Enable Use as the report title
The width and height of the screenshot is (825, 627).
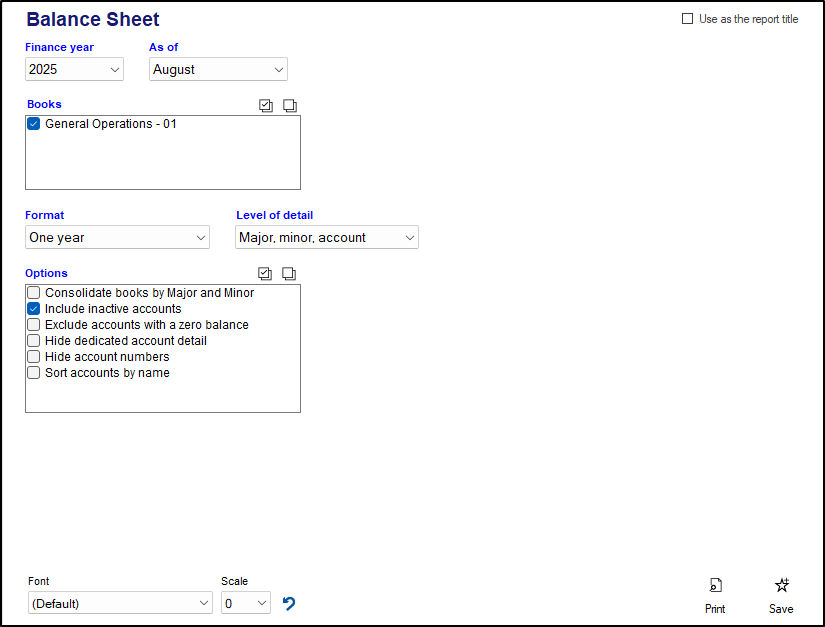[x=688, y=19]
